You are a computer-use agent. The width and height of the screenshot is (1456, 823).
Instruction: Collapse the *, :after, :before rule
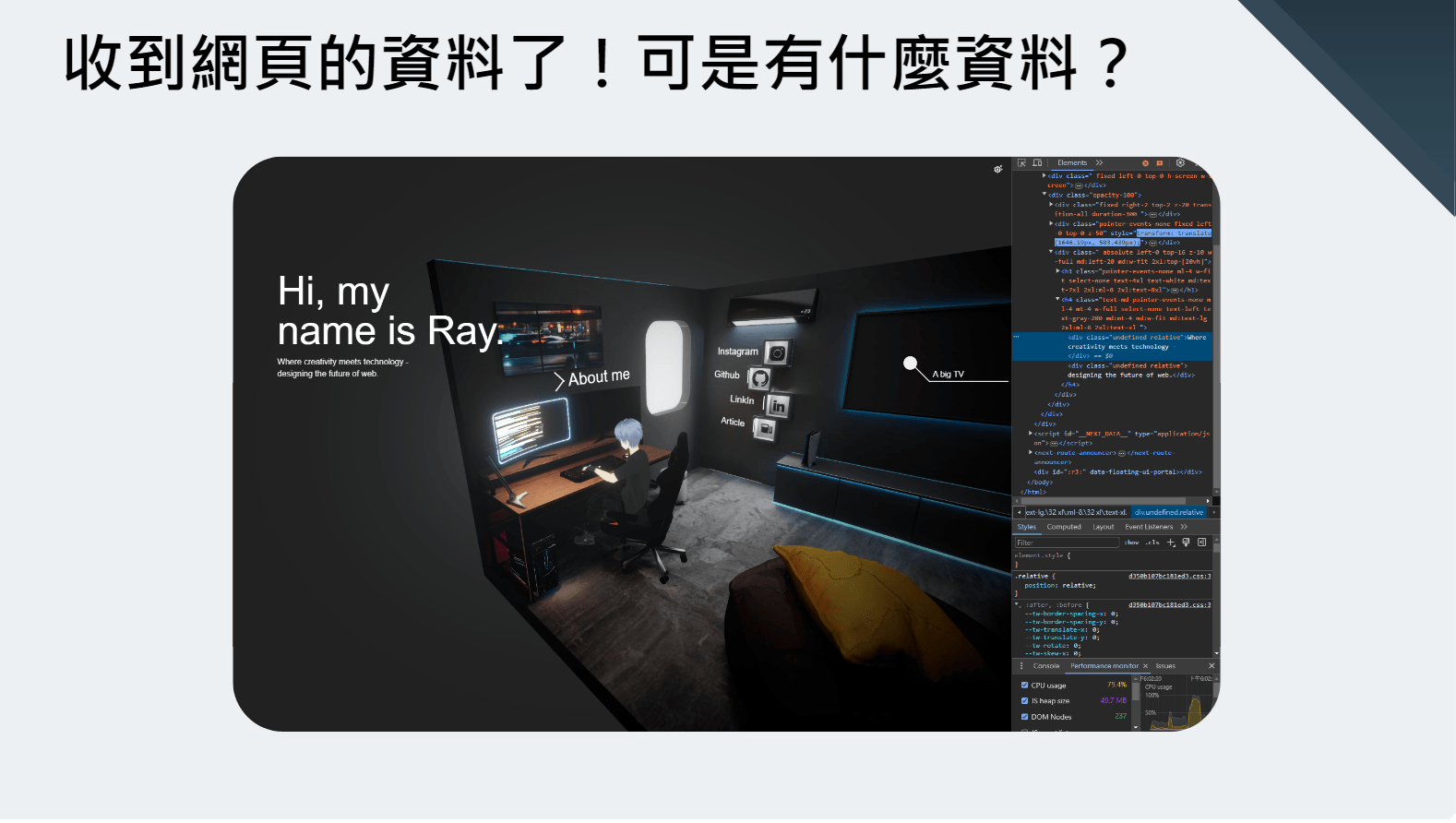(x=1018, y=605)
